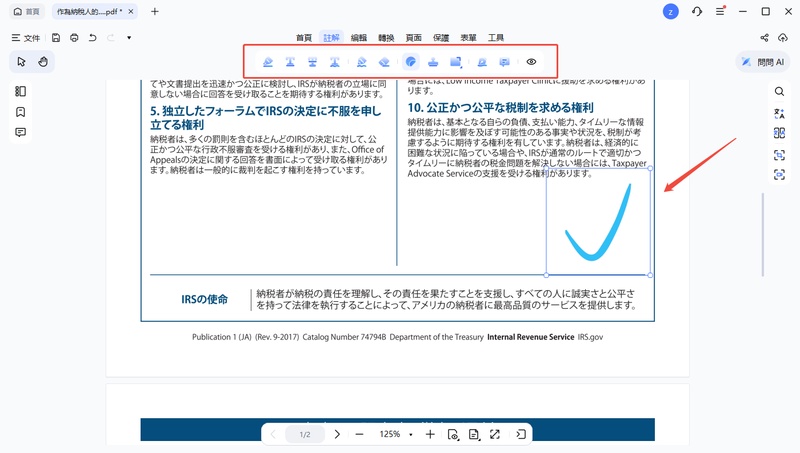Upload the document to cloud

click(783, 38)
